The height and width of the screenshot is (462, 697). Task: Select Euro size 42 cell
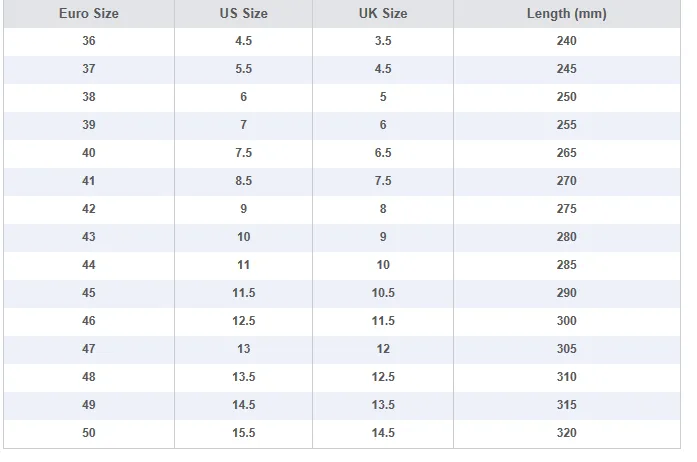coord(89,209)
